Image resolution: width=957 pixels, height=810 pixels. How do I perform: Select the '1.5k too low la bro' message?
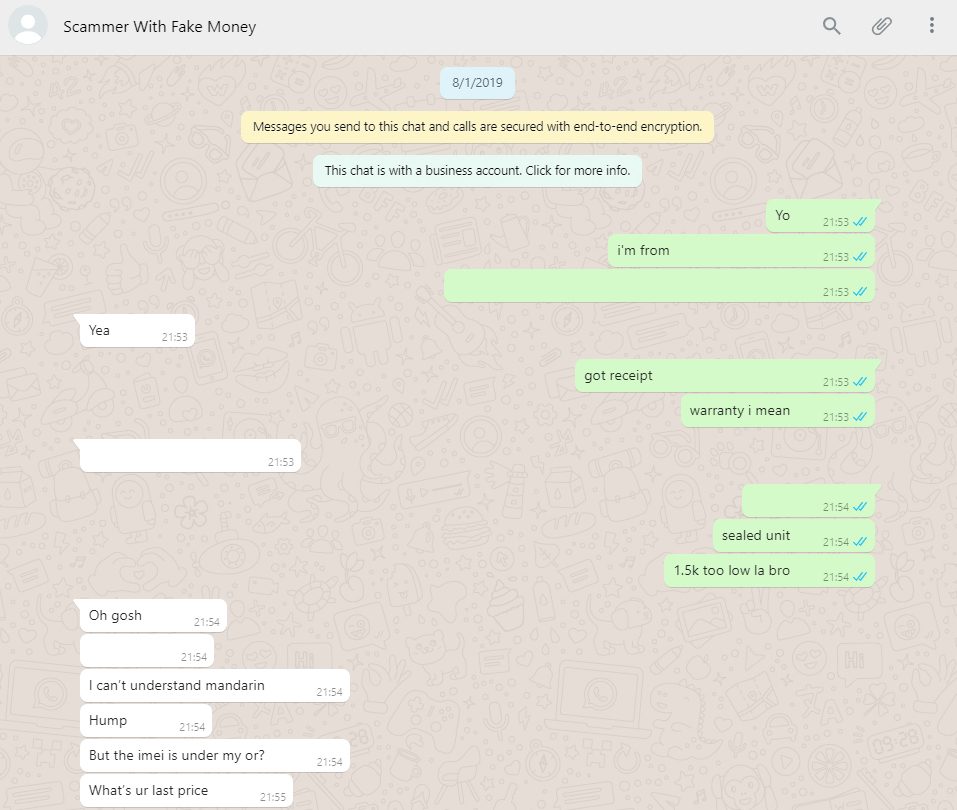click(x=769, y=571)
